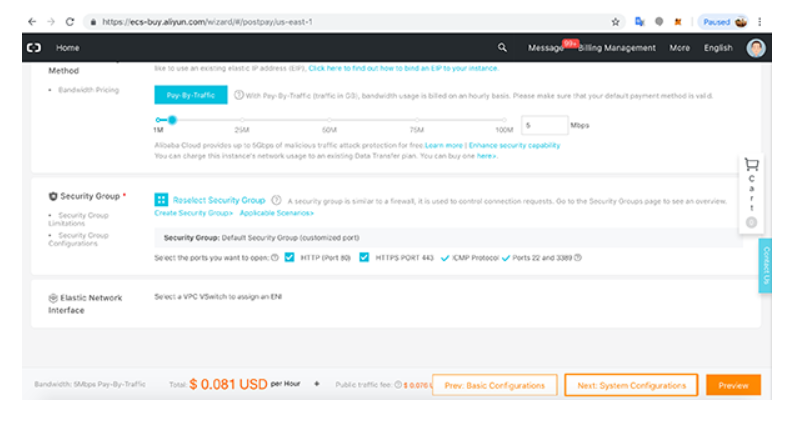Open Create Security Group link
Image resolution: width=795 pixels, height=428 pixels.
click(193, 213)
